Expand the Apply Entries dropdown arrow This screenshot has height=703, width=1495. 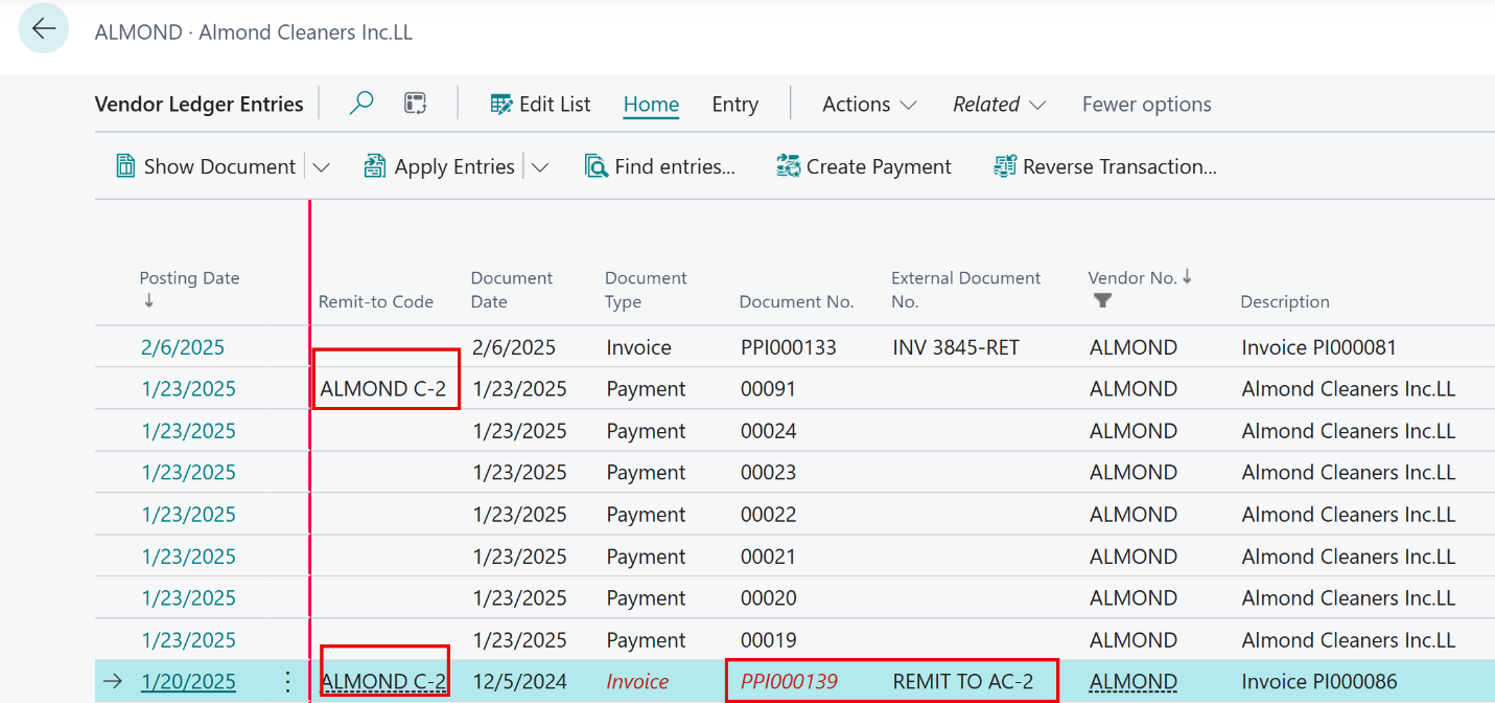(540, 167)
